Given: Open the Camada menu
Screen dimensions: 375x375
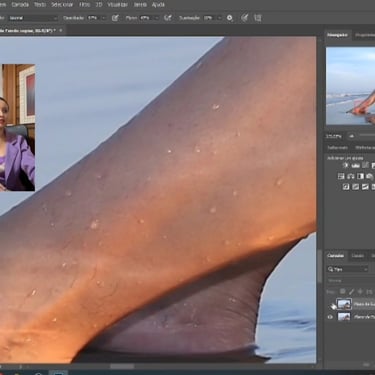Looking at the screenshot, I should (x=20, y=5).
